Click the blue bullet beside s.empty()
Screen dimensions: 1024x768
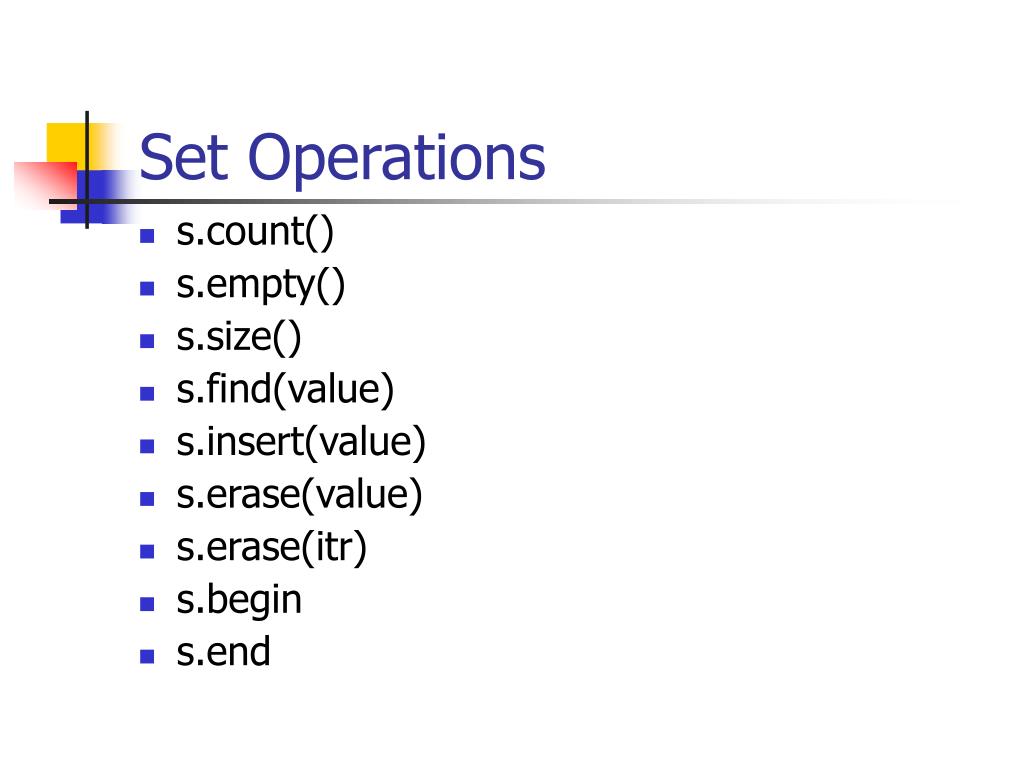(x=147, y=288)
